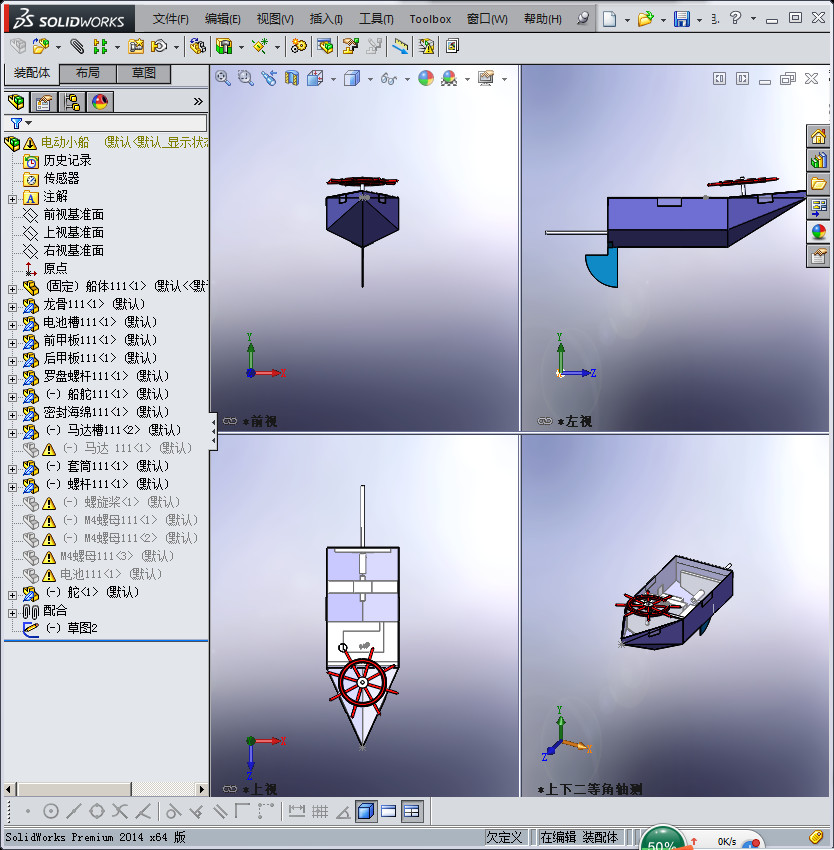Switch to the PropertyManager tab icon
The height and width of the screenshot is (850, 834).
tap(44, 102)
